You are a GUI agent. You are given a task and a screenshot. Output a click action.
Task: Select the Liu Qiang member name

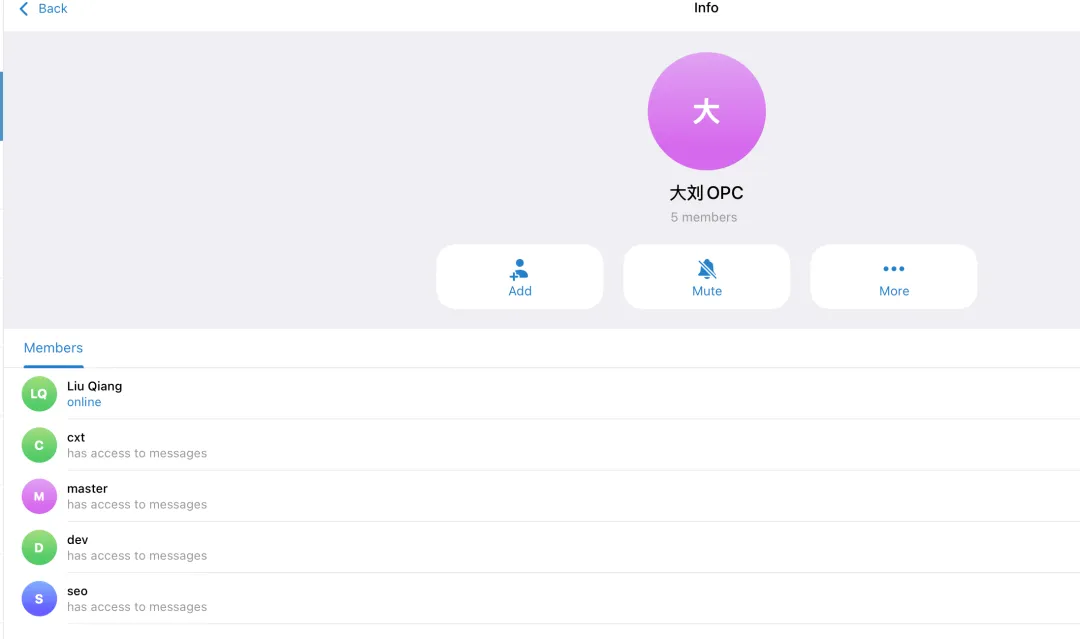point(94,386)
